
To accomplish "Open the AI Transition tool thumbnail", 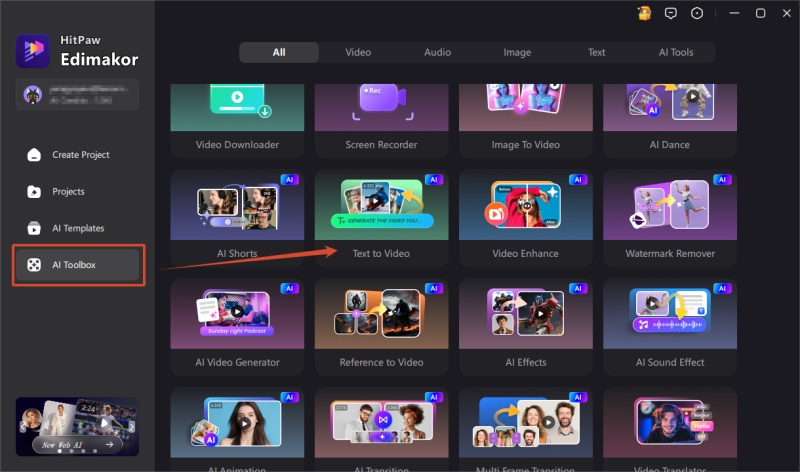I will [x=382, y=423].
